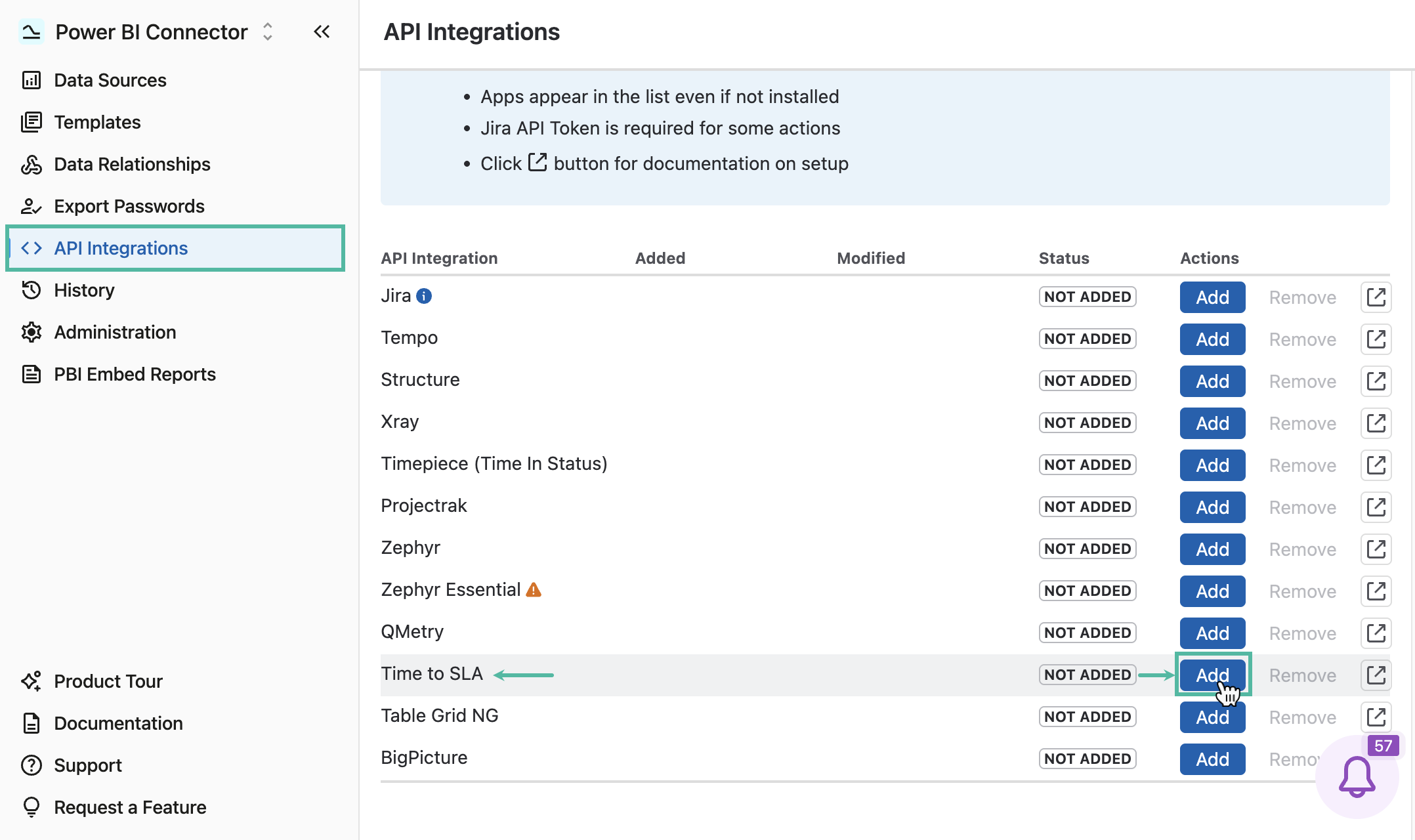Add the Projectrak integration

(x=1212, y=507)
